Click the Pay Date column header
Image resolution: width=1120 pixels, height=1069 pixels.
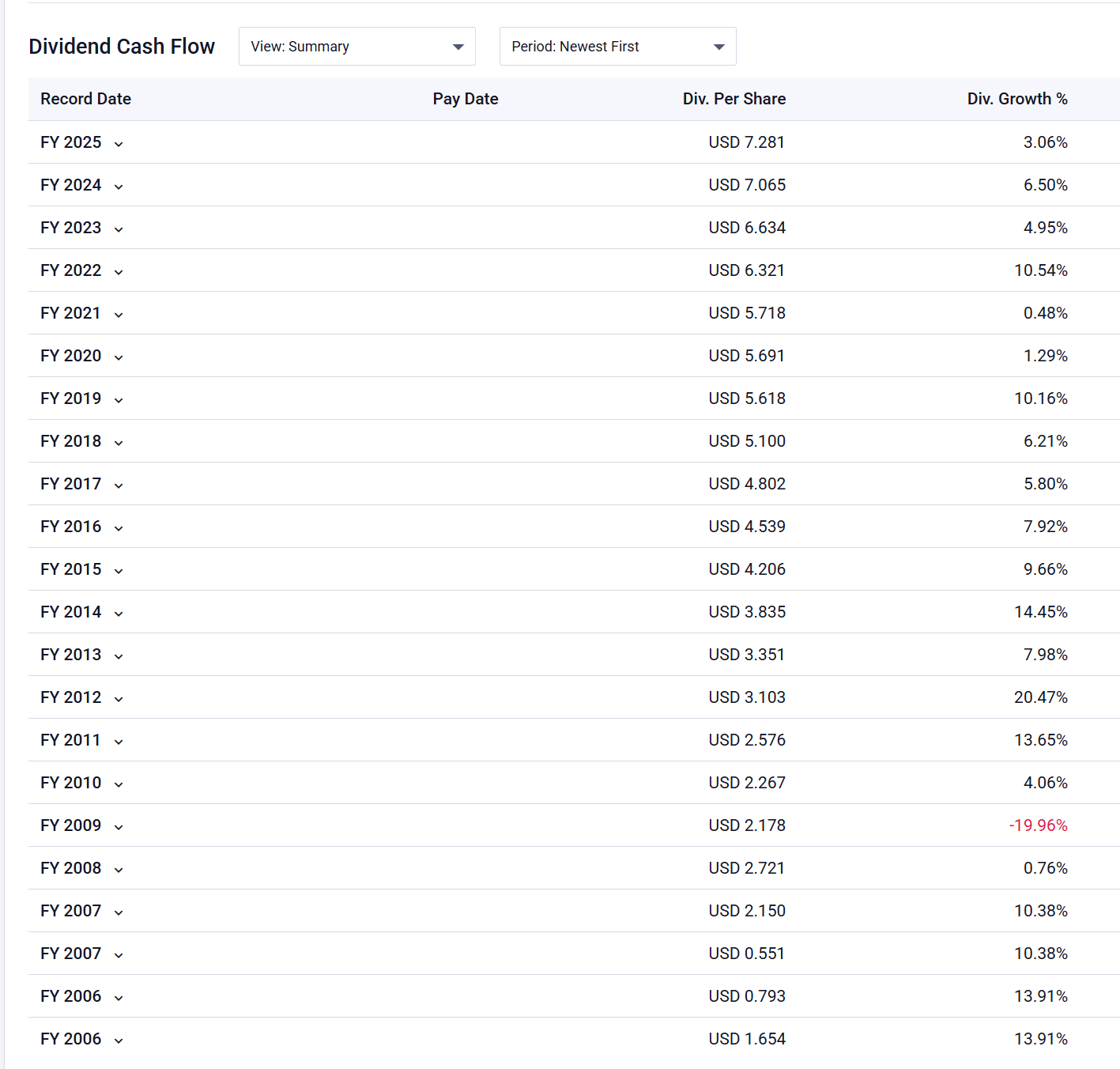coord(465,99)
